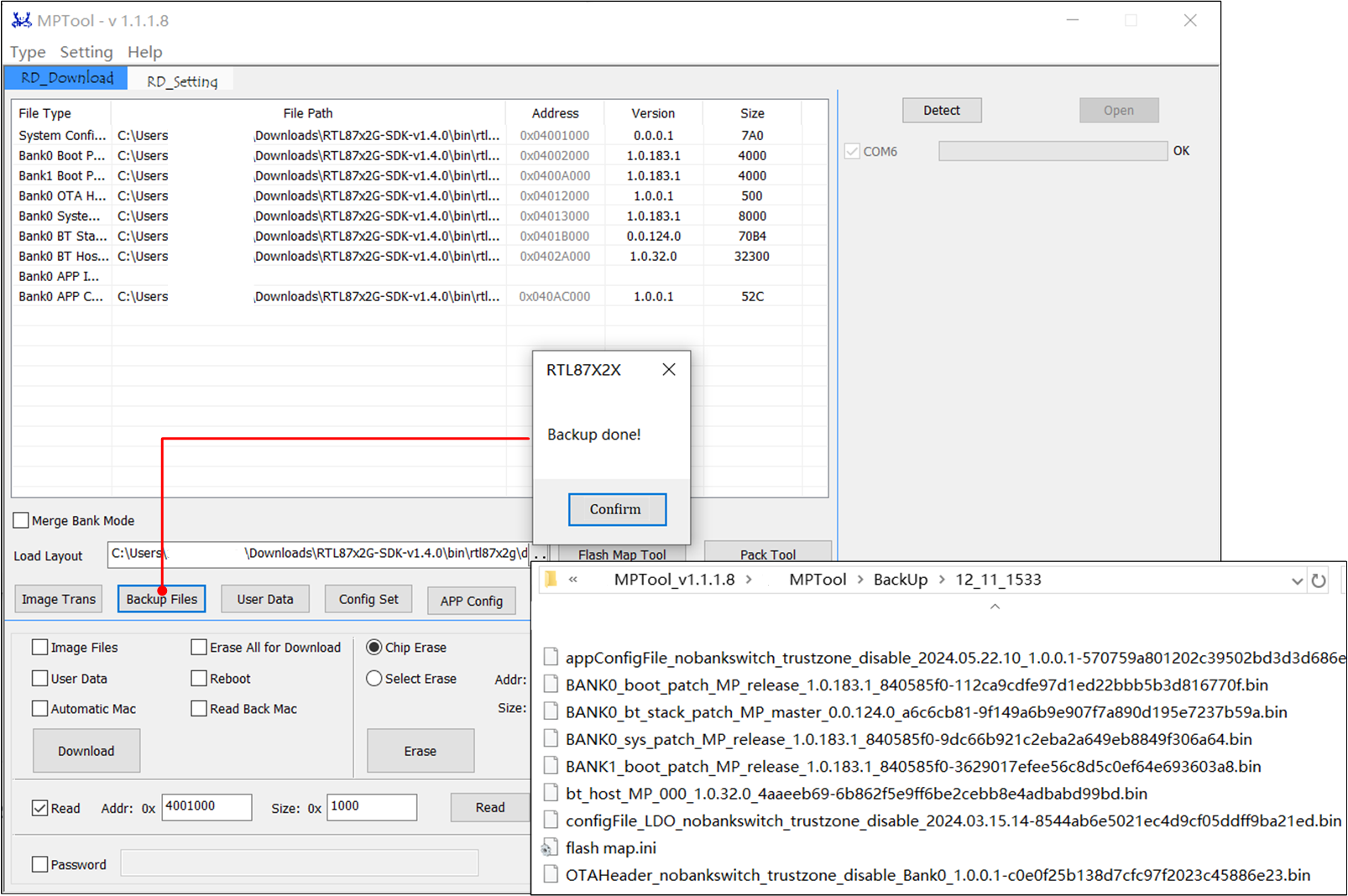
Task: Expand the explorer address path dropdown
Action: [1297, 581]
